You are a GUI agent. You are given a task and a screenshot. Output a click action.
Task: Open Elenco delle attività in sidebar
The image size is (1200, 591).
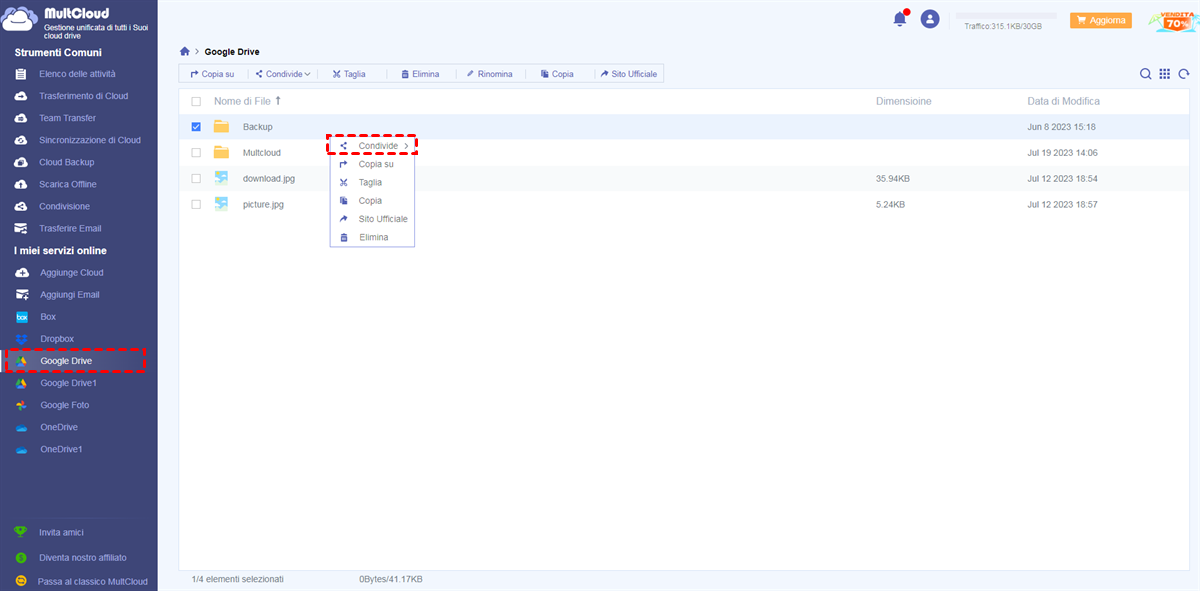pos(79,74)
